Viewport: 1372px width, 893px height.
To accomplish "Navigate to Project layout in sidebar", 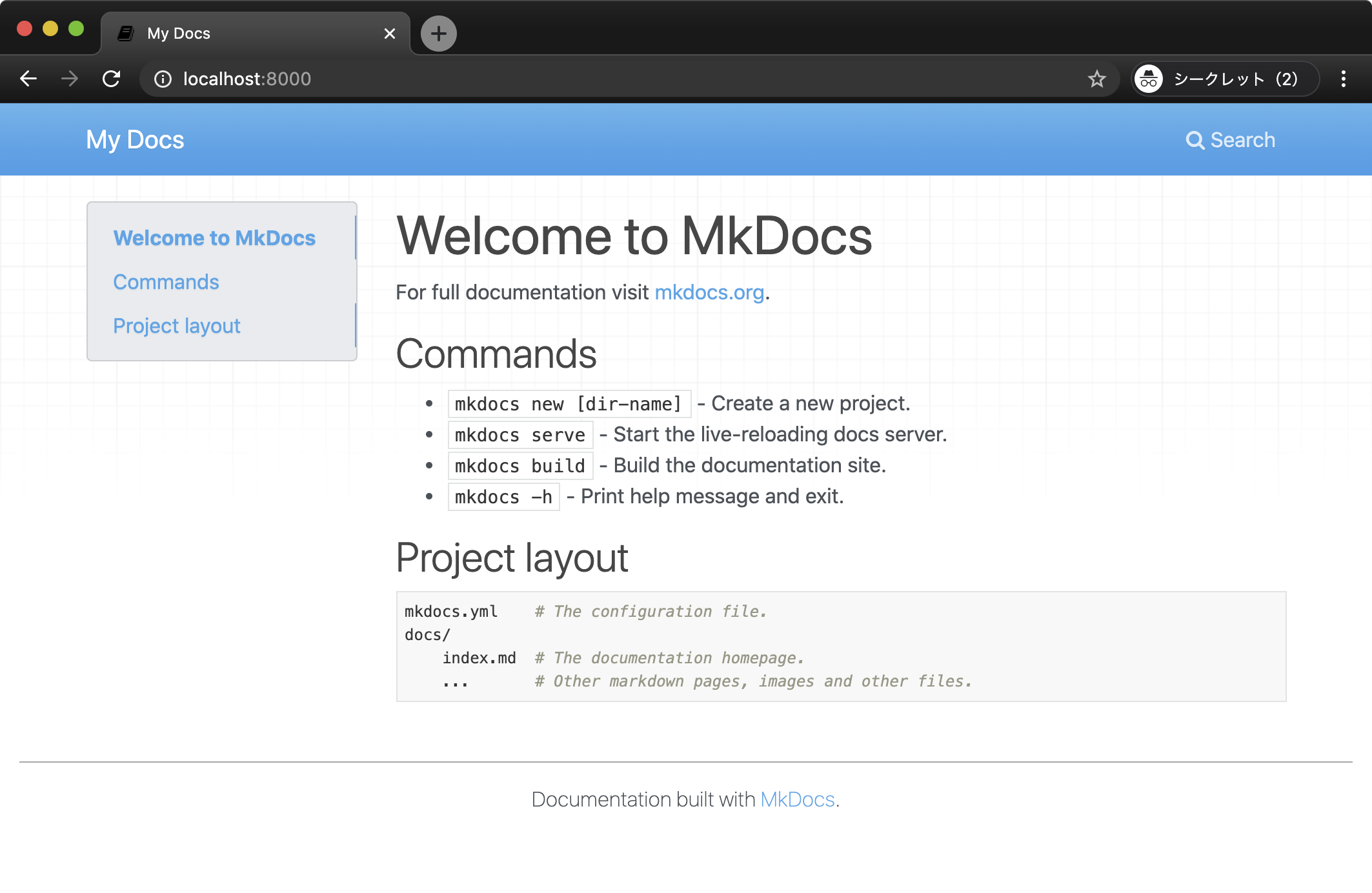I will point(176,325).
